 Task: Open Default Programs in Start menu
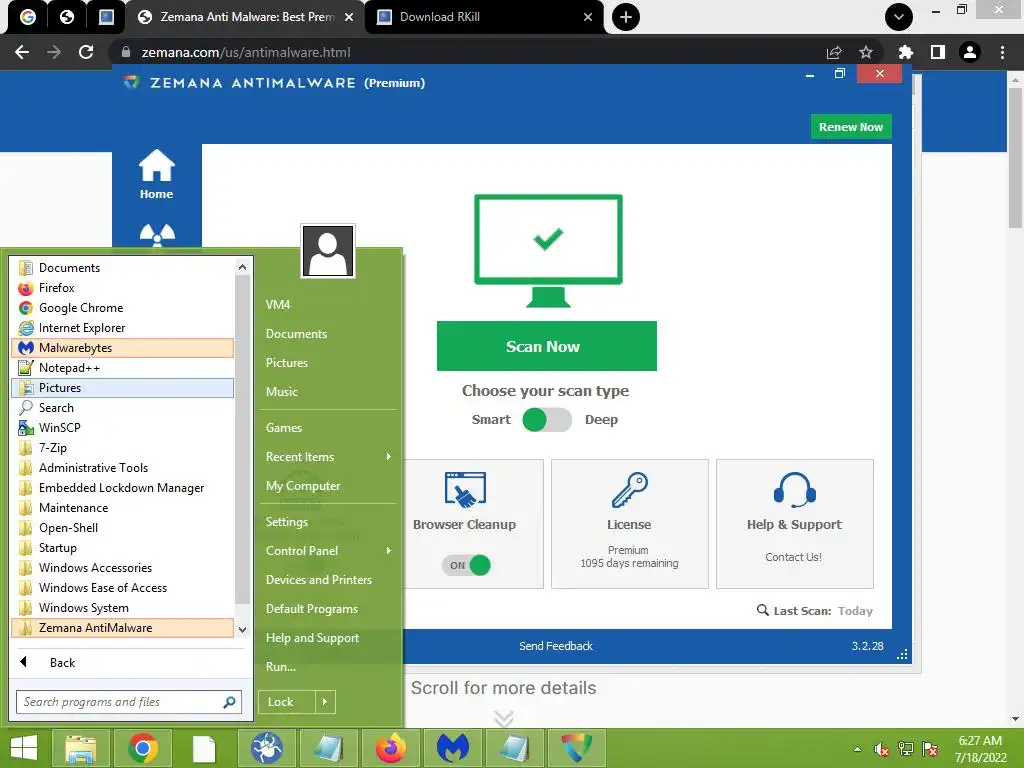(312, 609)
